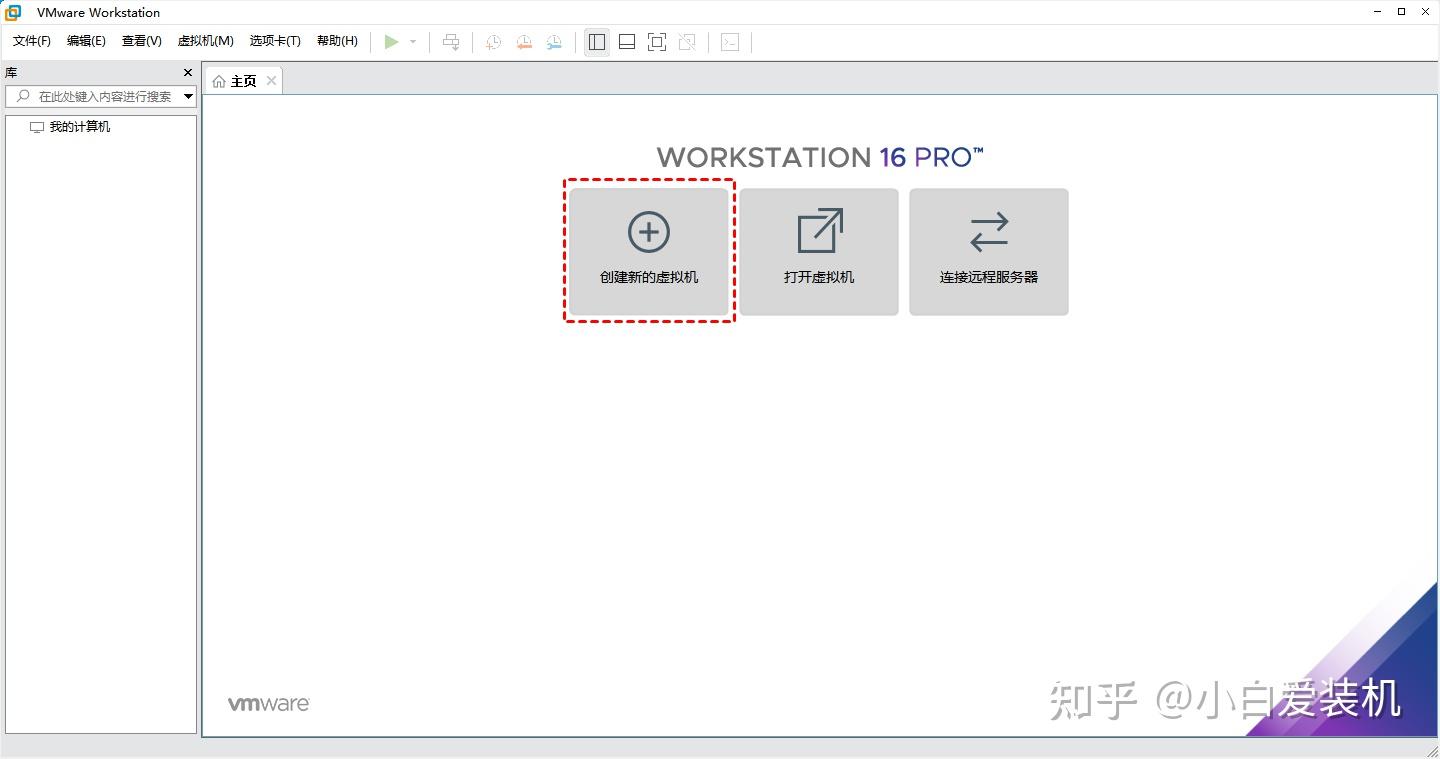Toggle the library panel visibility
Image resolution: width=1440 pixels, height=759 pixels.
[x=596, y=42]
